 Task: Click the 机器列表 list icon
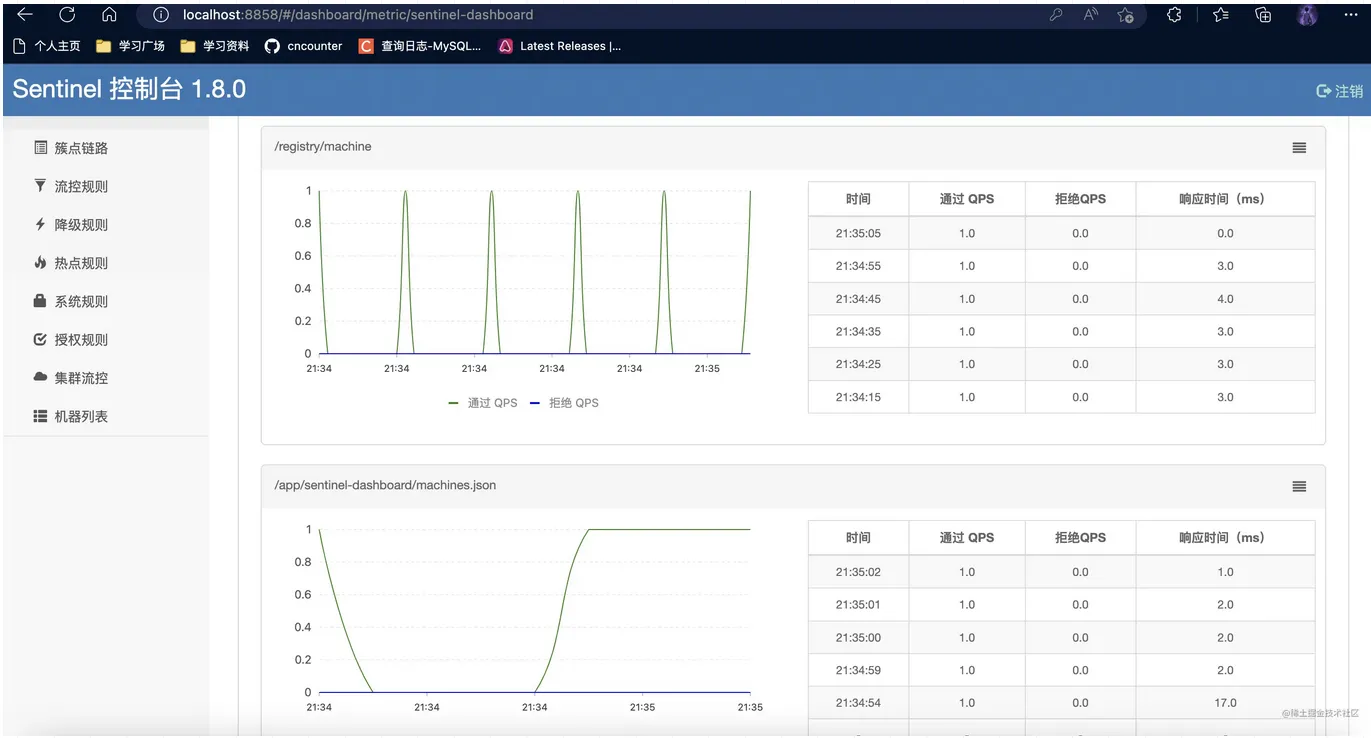40,416
